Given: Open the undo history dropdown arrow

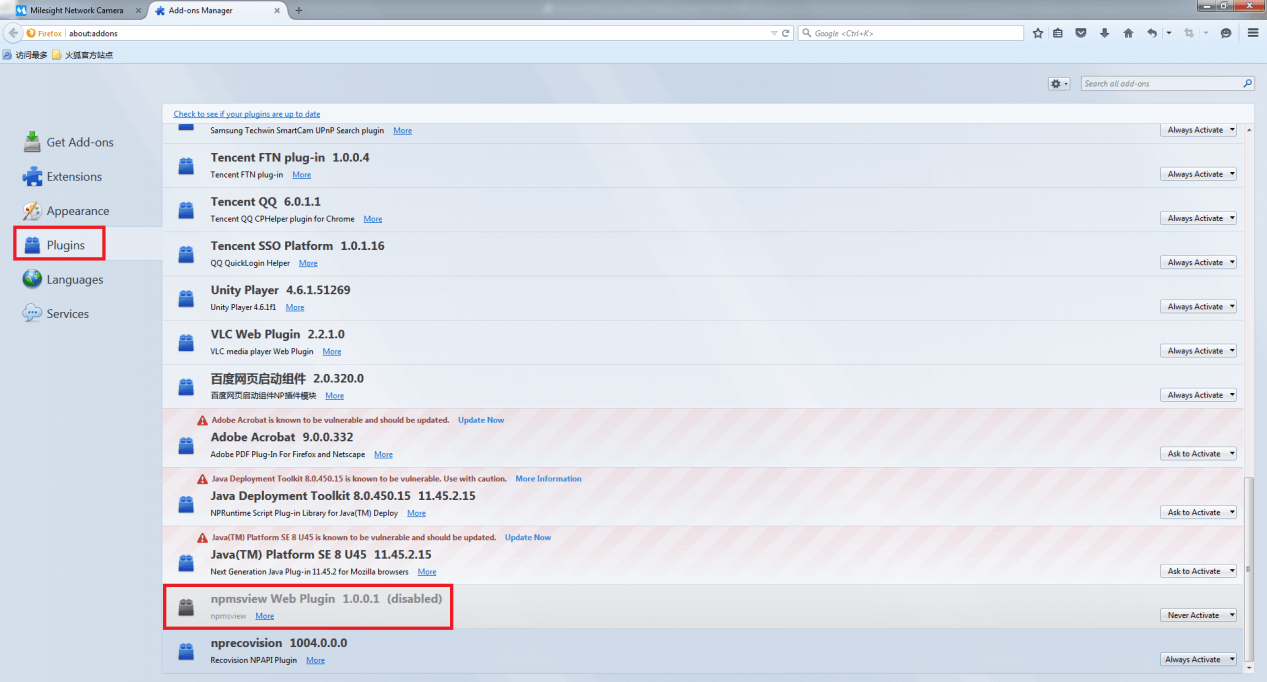Looking at the screenshot, I should point(1168,33).
